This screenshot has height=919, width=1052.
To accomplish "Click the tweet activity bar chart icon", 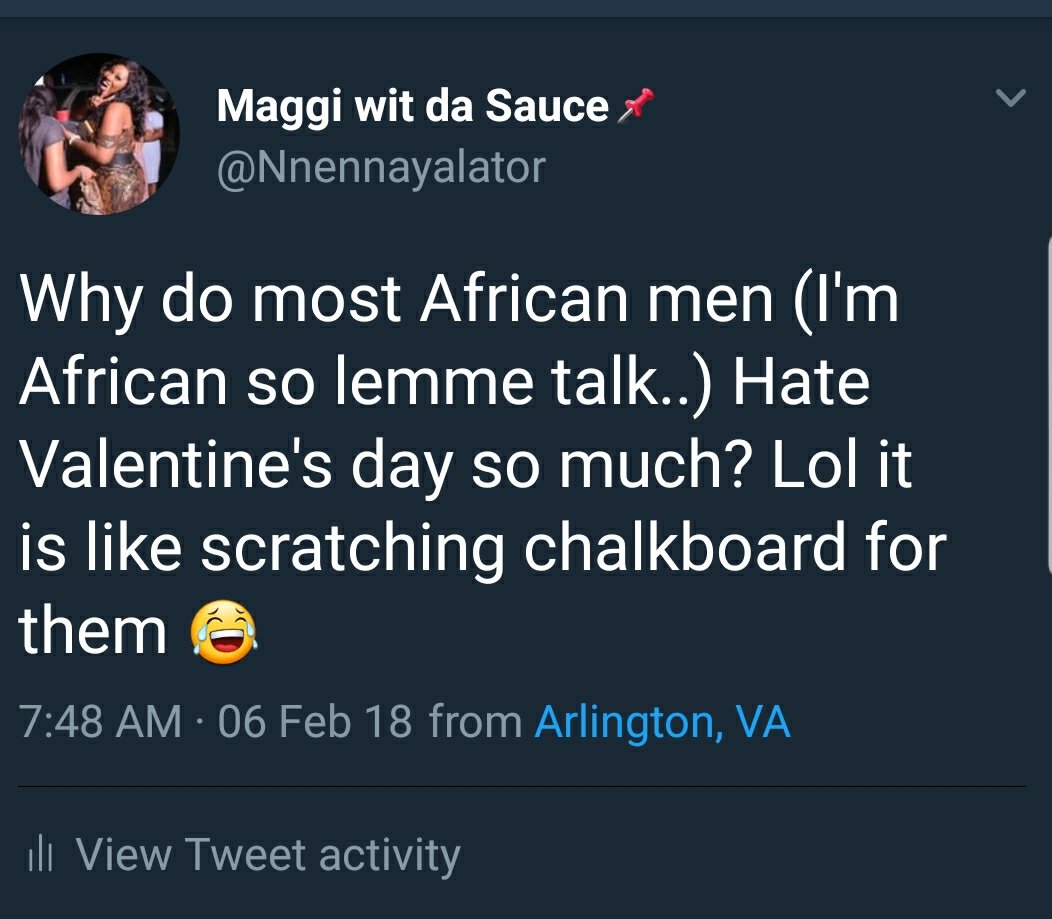I will point(40,856).
